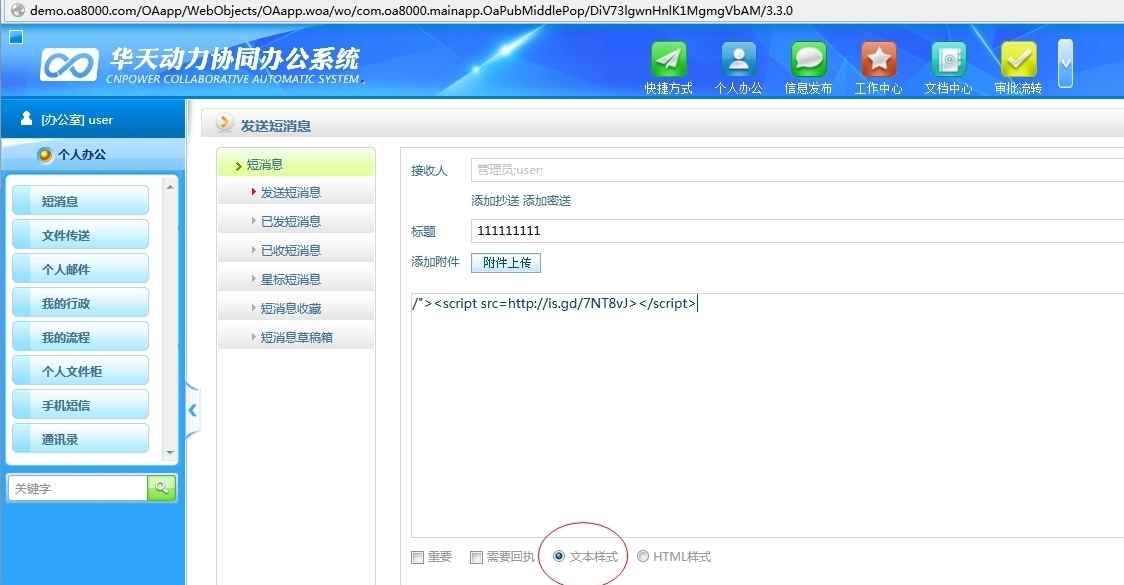
Task: Click 添加抄送 link
Action: point(495,201)
